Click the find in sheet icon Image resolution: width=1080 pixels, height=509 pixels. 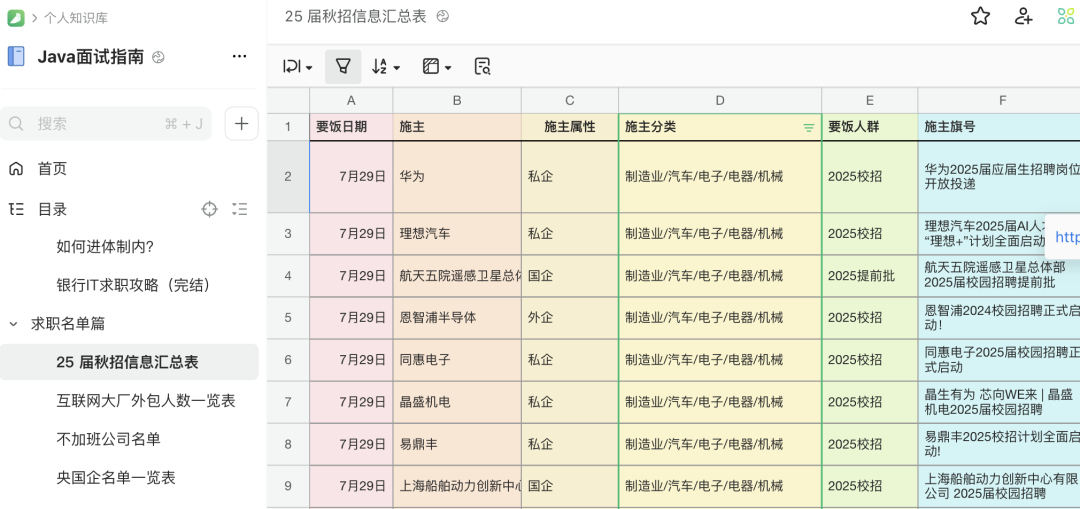point(483,67)
